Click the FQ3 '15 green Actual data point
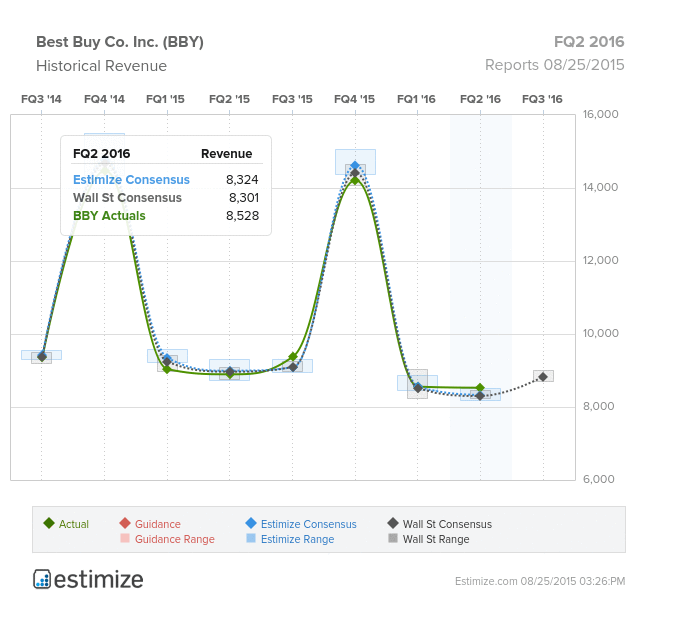This screenshot has width=675, height=620. pyautogui.click(x=293, y=356)
